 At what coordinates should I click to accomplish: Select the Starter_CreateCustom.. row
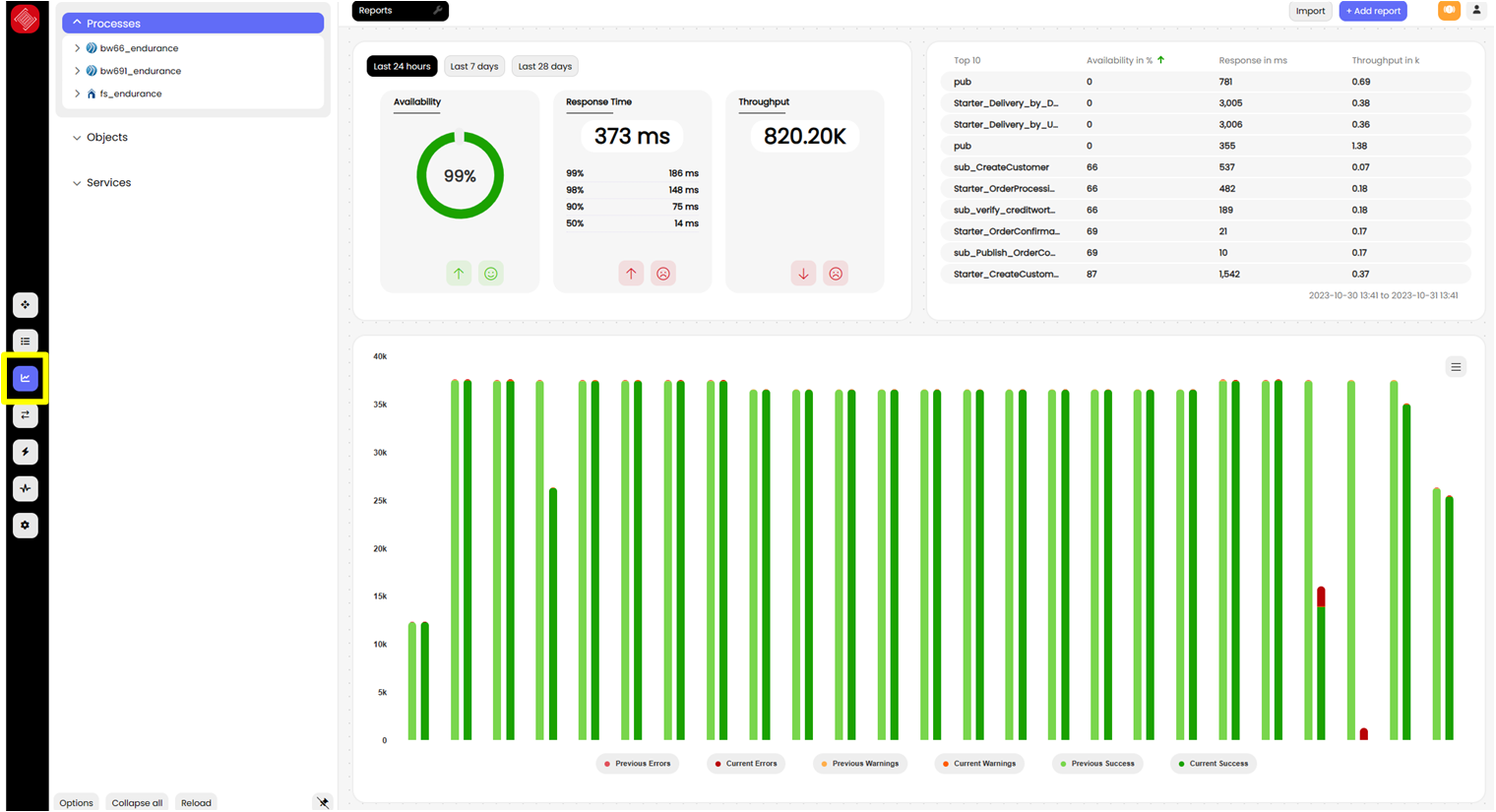tap(1206, 275)
